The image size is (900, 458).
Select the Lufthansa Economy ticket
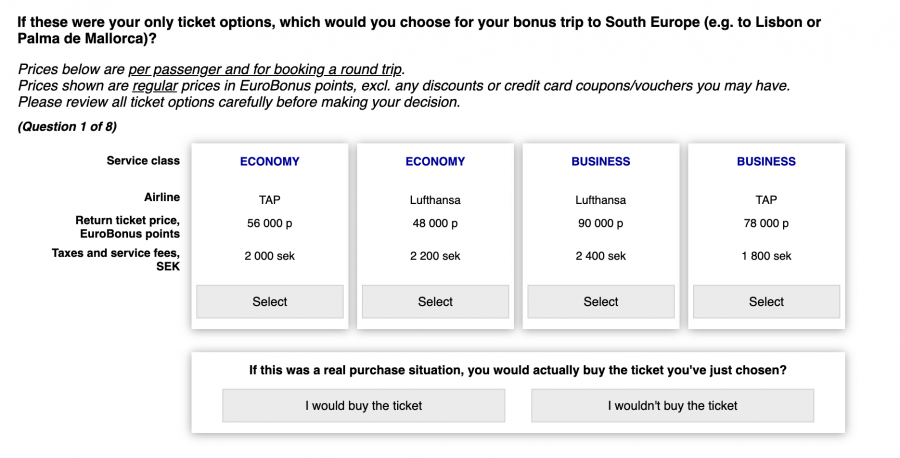[435, 302]
